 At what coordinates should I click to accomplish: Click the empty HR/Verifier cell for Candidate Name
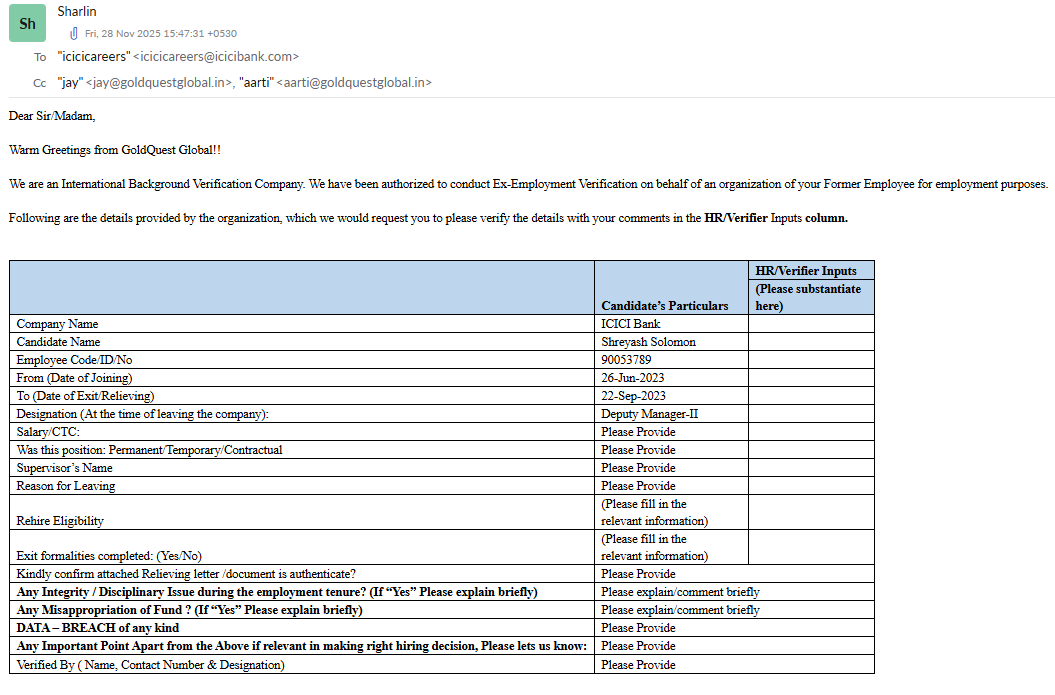click(x=811, y=342)
